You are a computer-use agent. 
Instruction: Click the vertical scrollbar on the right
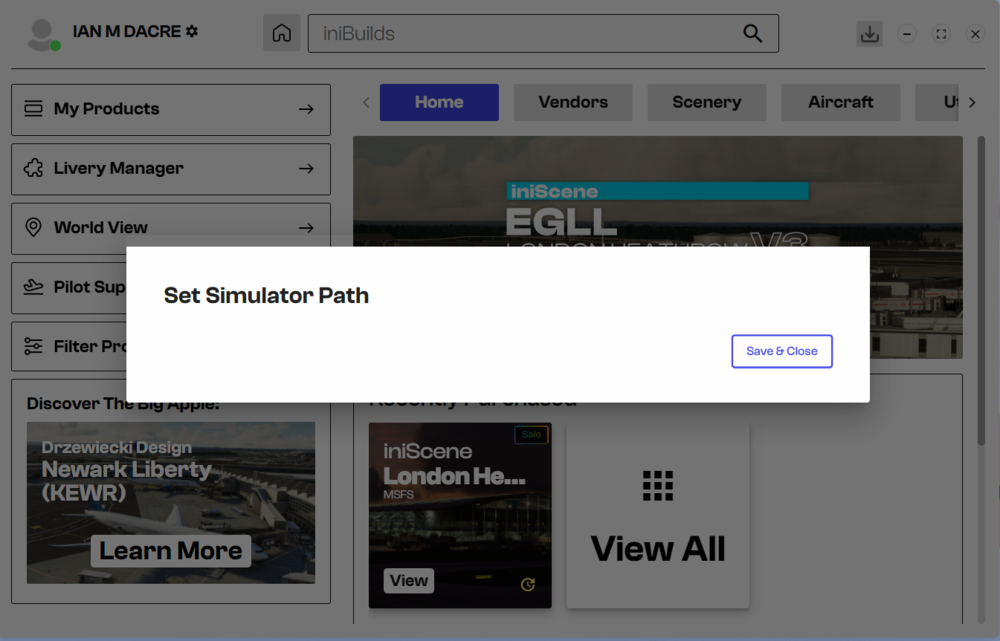pyautogui.click(x=981, y=290)
